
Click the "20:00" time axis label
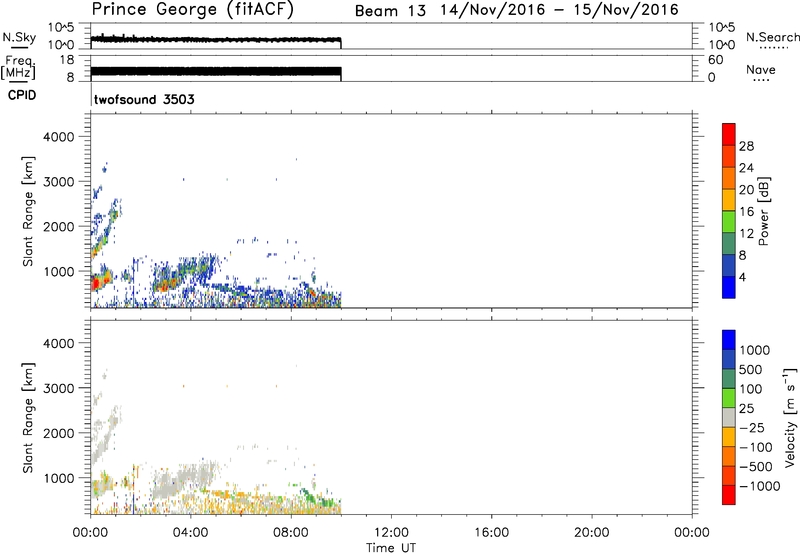point(591,533)
